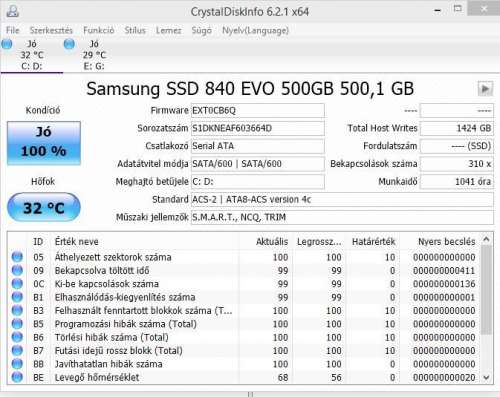This screenshot has width=500, height=397.
Task: Click the Firmware field EXT0CB6Q
Action: pos(258,110)
